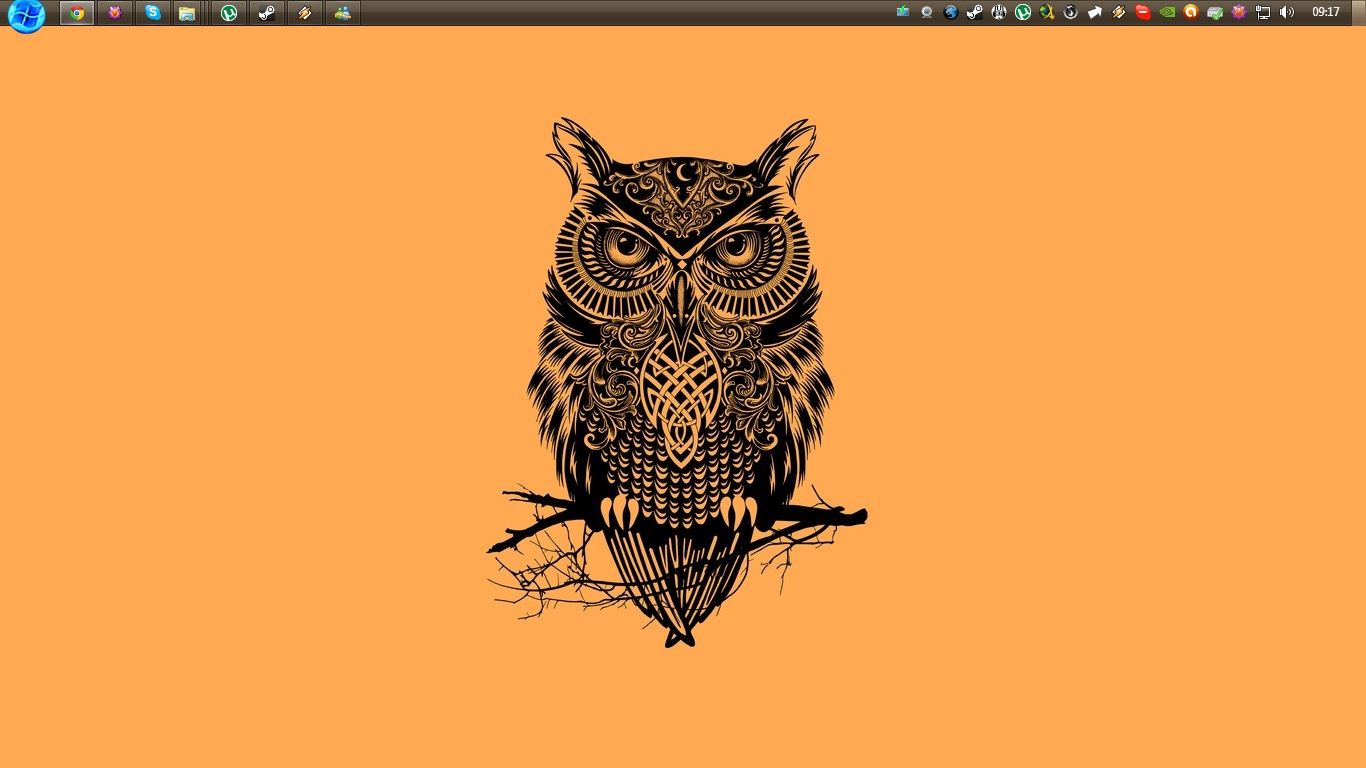Viewport: 1366px width, 768px height.
Task: Launch File Explorer from the taskbar
Action: 187,13
